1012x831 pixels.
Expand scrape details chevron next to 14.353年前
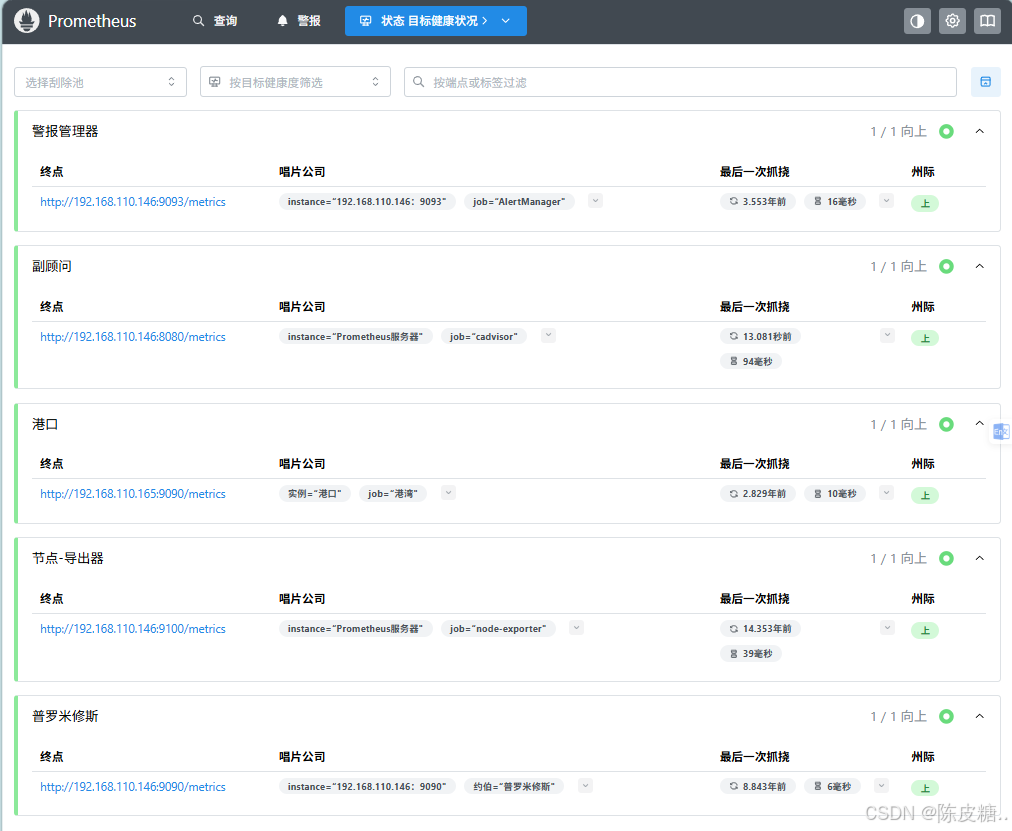tap(887, 628)
